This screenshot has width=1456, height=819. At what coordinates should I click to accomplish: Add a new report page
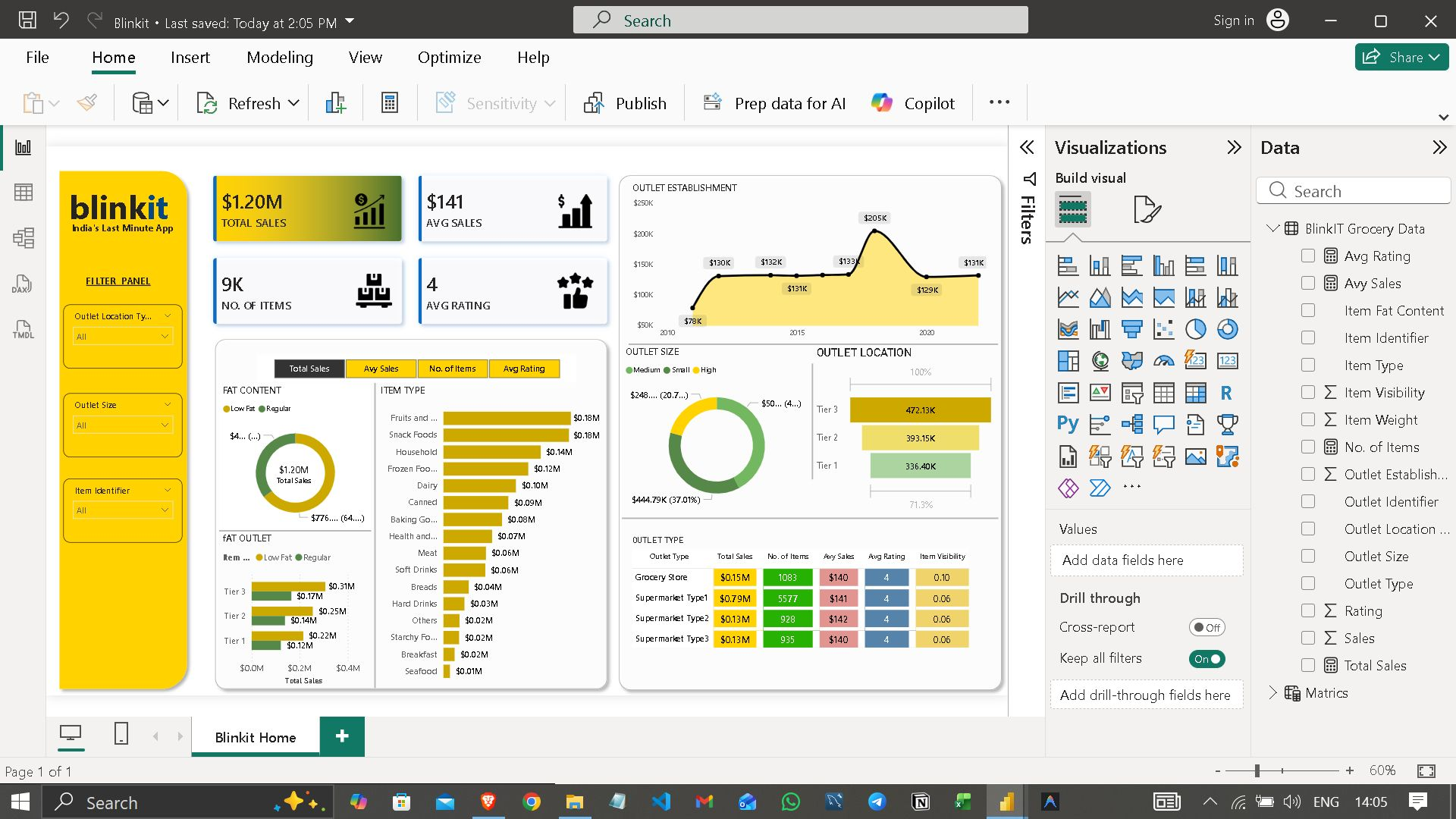(342, 736)
